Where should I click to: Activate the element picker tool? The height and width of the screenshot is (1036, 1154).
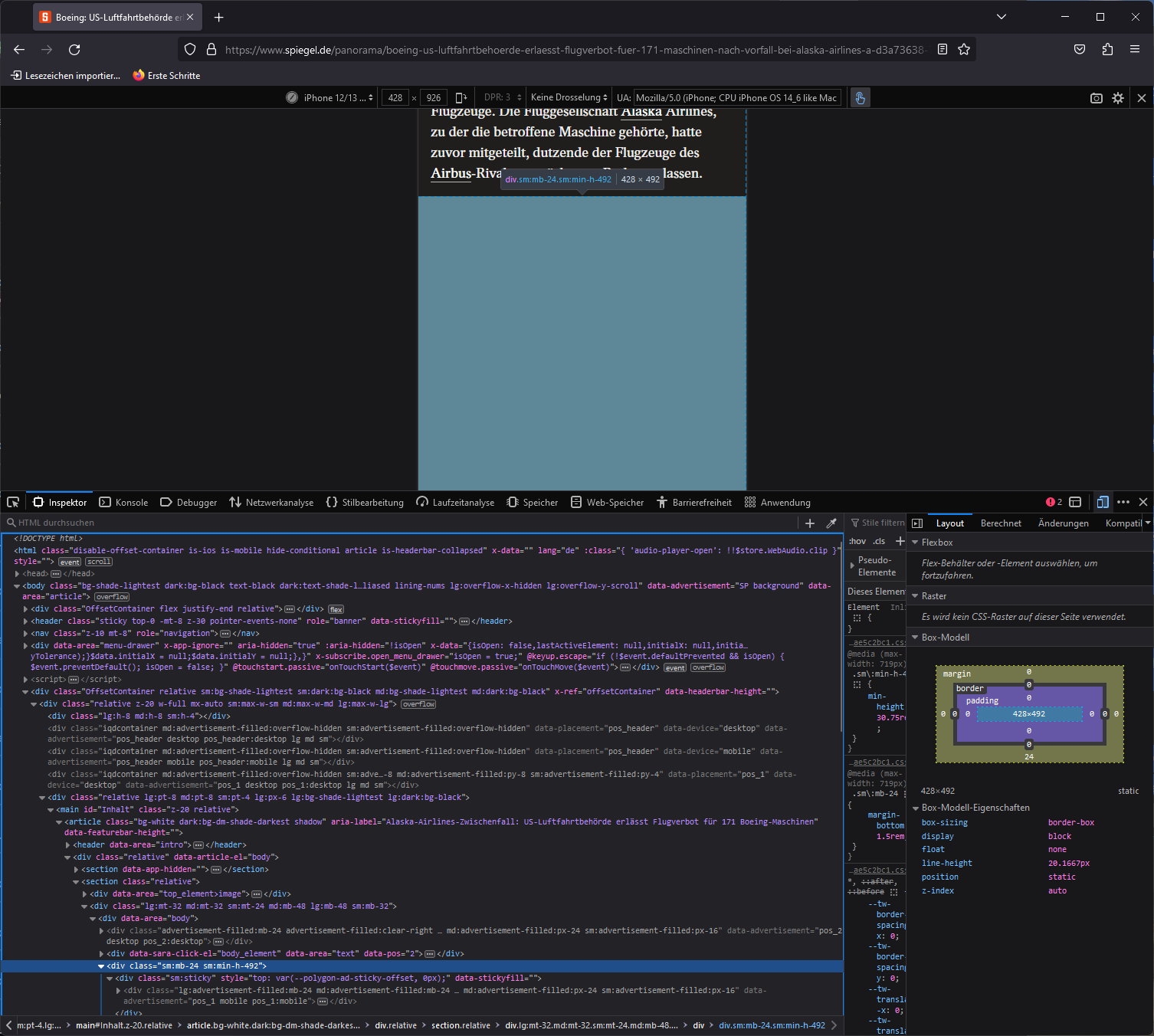(x=13, y=502)
